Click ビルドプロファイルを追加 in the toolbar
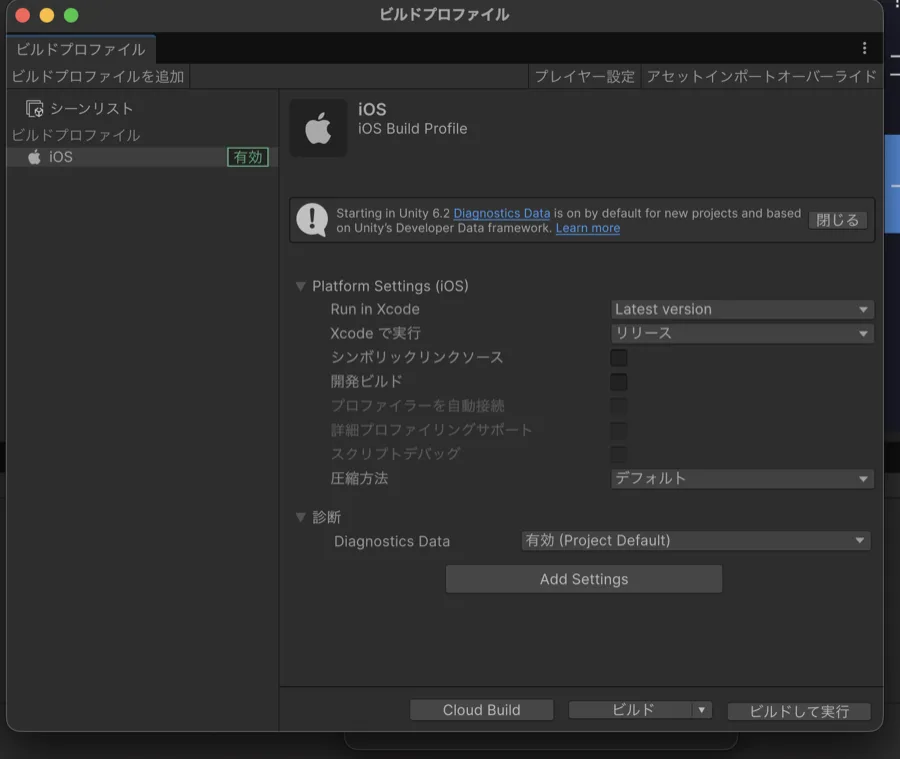 [x=98, y=76]
